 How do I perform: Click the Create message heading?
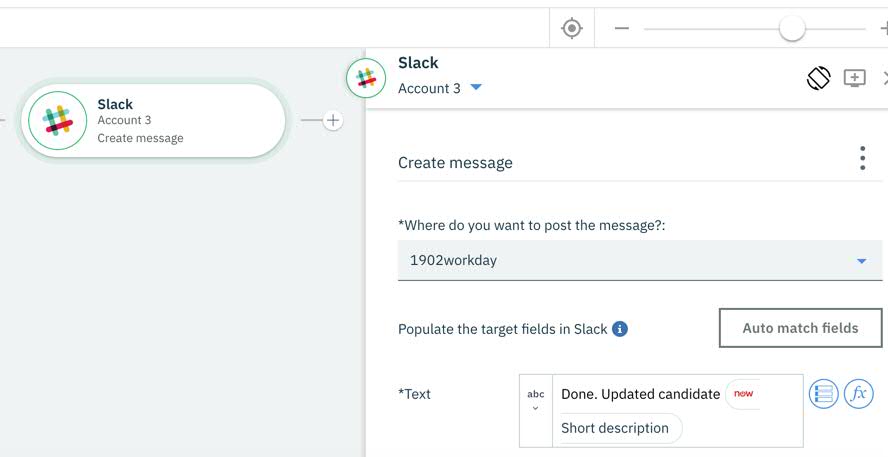click(455, 163)
